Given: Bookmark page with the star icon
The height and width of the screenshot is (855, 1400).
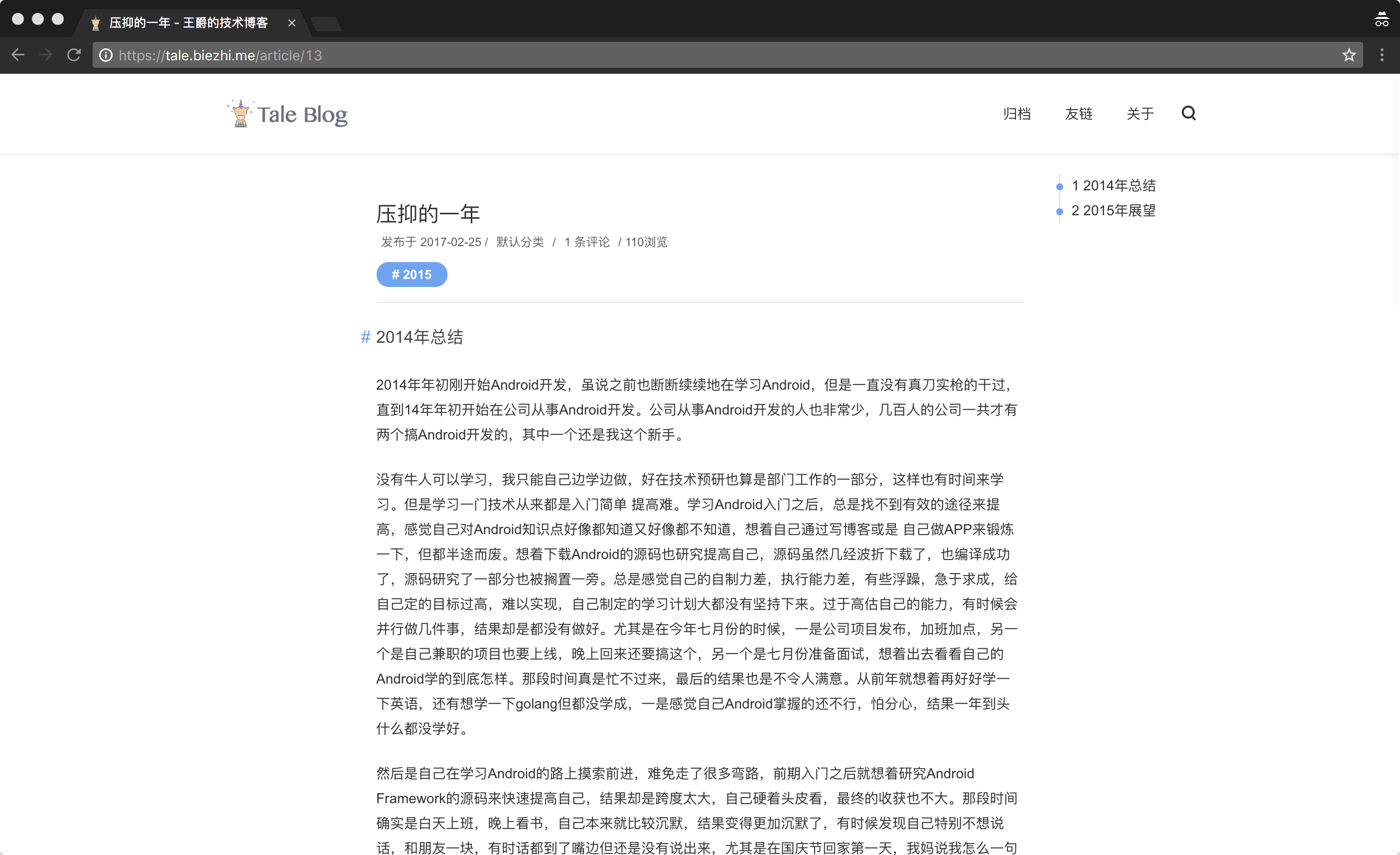Looking at the screenshot, I should click(1349, 55).
